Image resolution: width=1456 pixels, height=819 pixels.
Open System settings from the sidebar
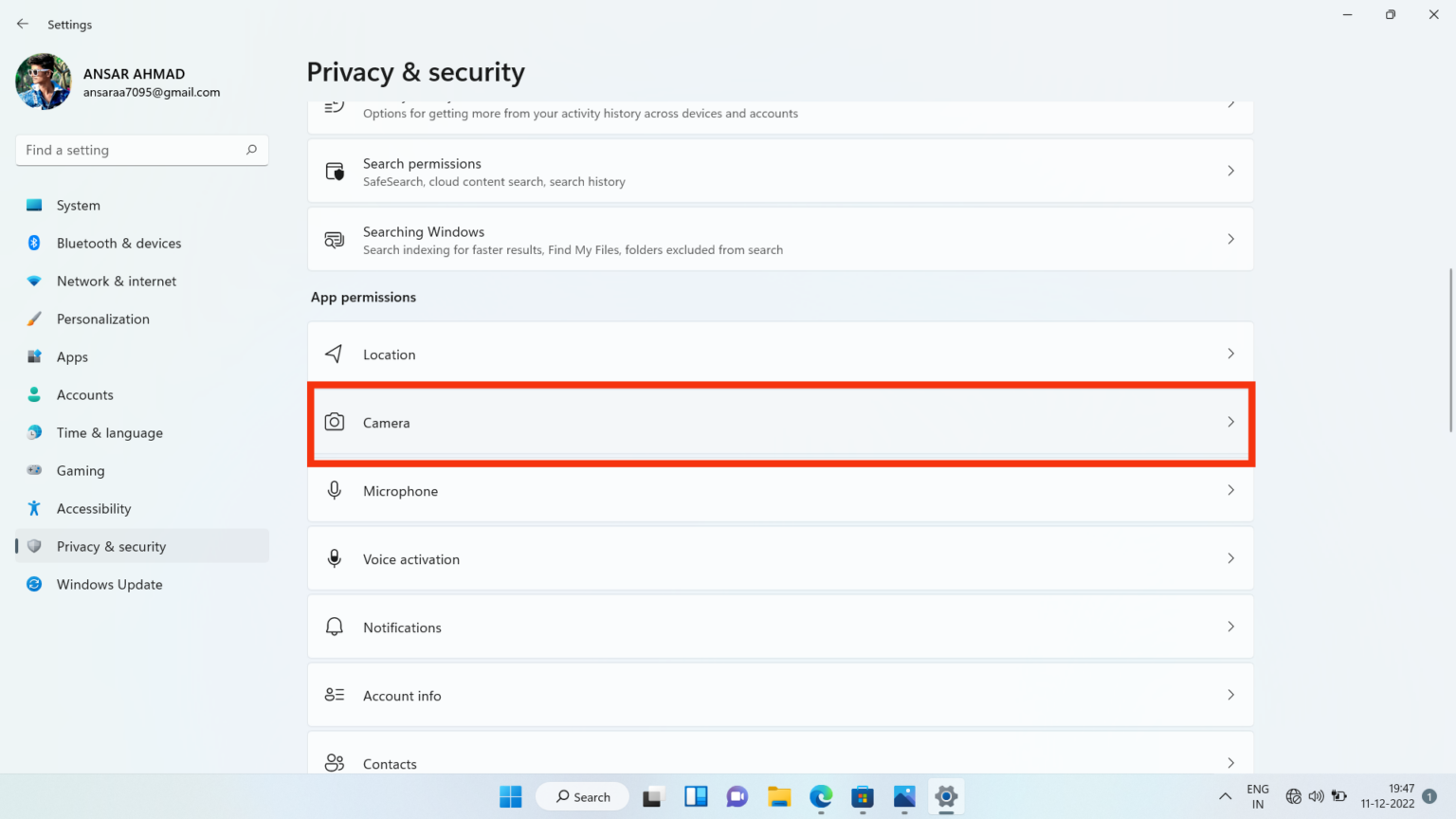click(78, 205)
